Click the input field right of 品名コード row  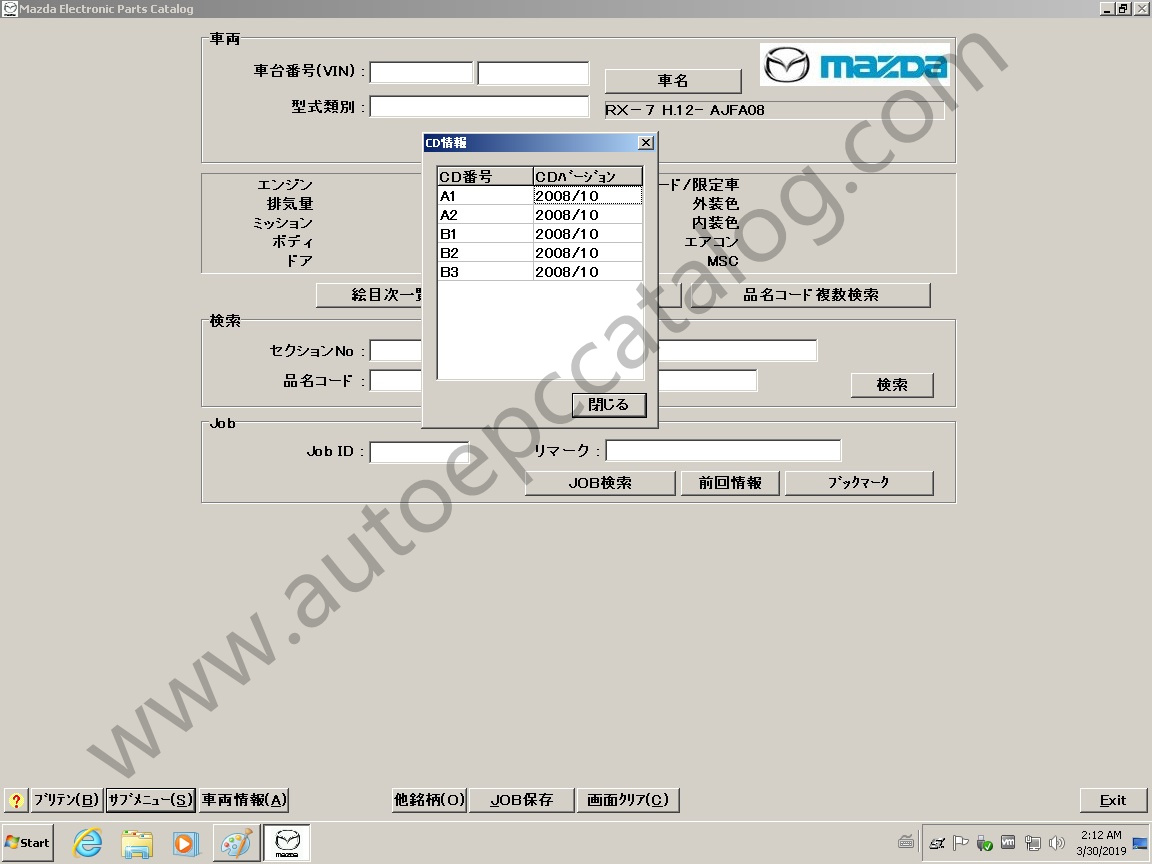[x=708, y=381]
